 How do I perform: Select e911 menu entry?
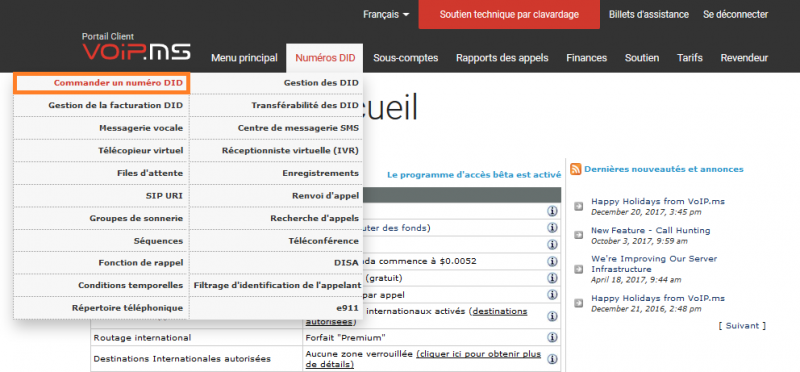tap(276, 308)
